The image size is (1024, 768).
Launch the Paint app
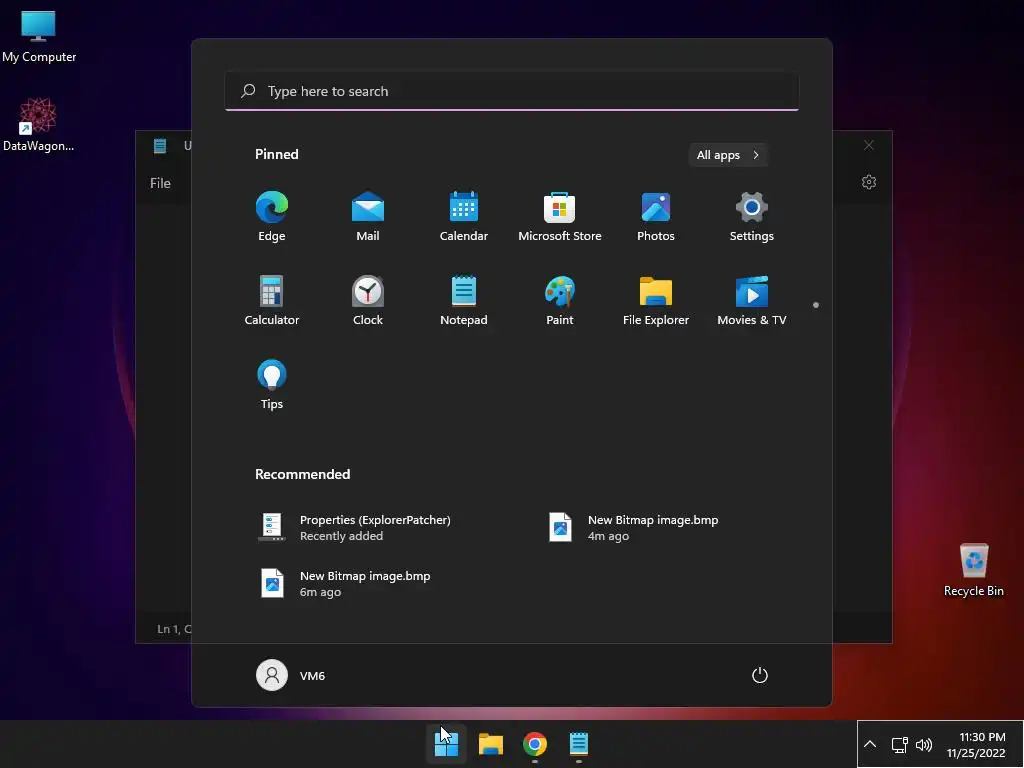[x=560, y=300]
